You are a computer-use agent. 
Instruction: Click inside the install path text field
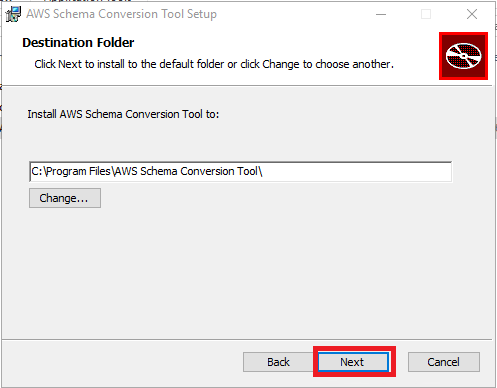[241, 172]
